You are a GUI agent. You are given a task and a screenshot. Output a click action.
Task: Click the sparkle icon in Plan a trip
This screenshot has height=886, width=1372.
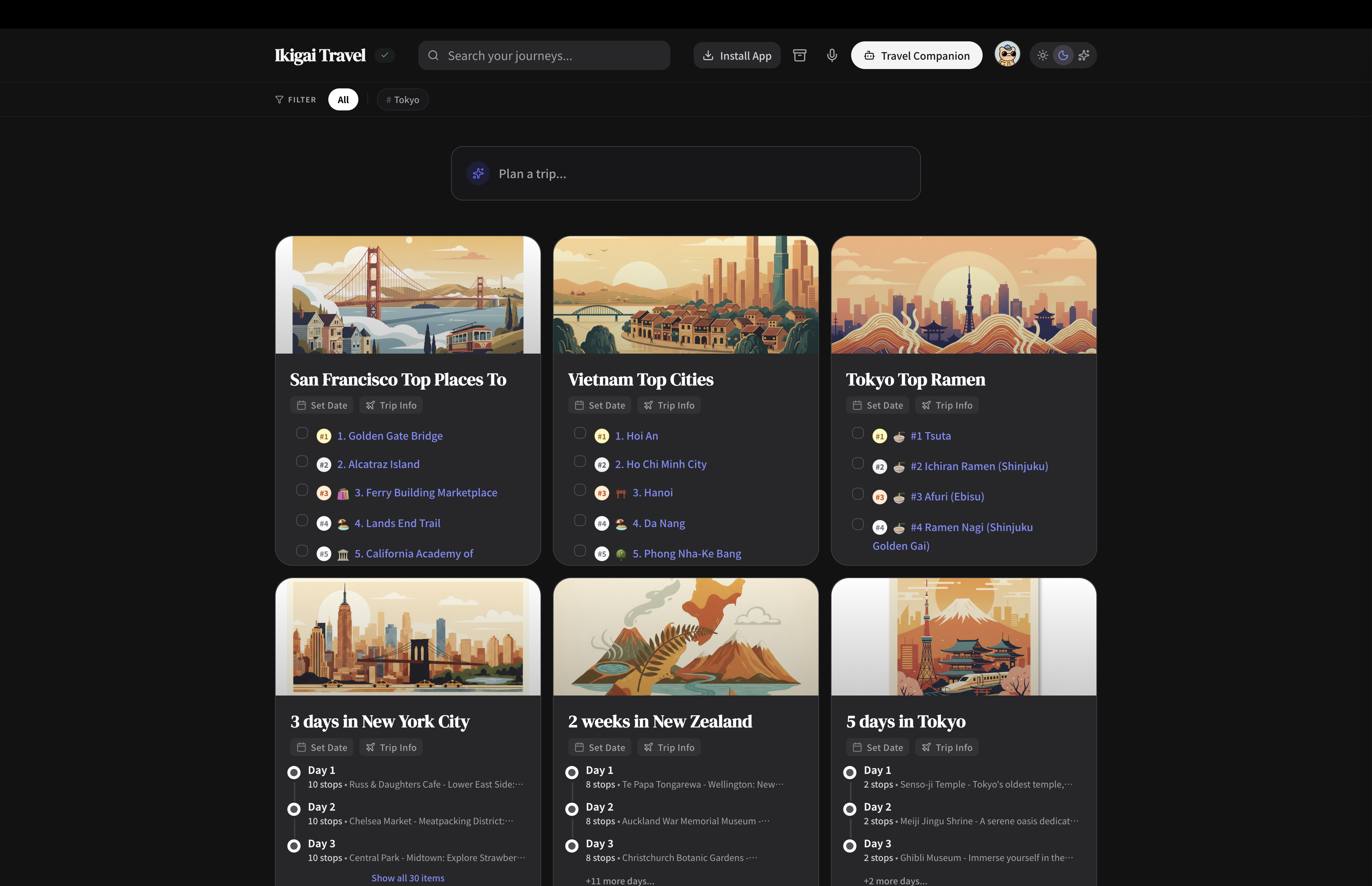[x=478, y=173]
